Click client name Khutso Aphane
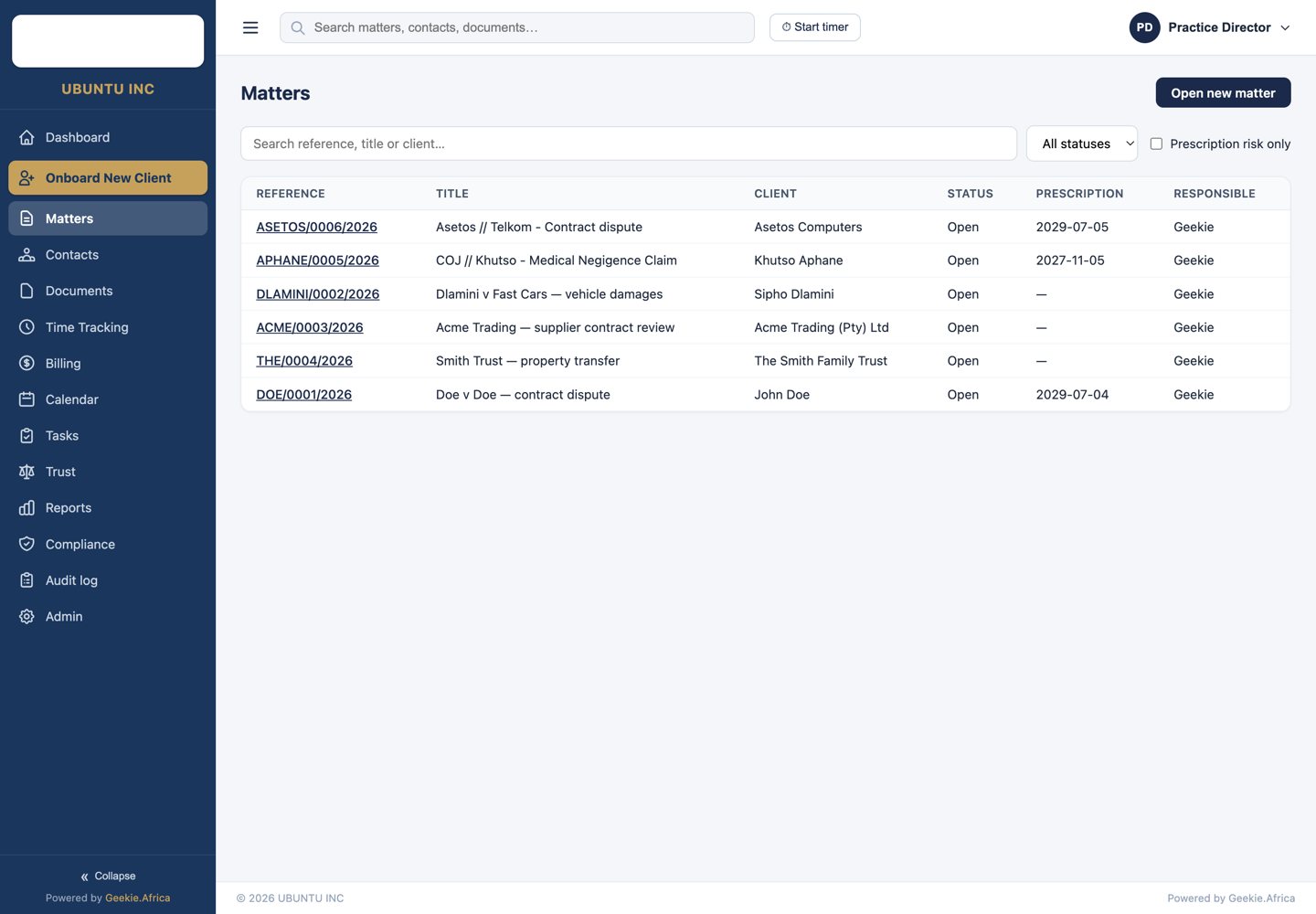Viewport: 1316px width, 914px height. (799, 260)
